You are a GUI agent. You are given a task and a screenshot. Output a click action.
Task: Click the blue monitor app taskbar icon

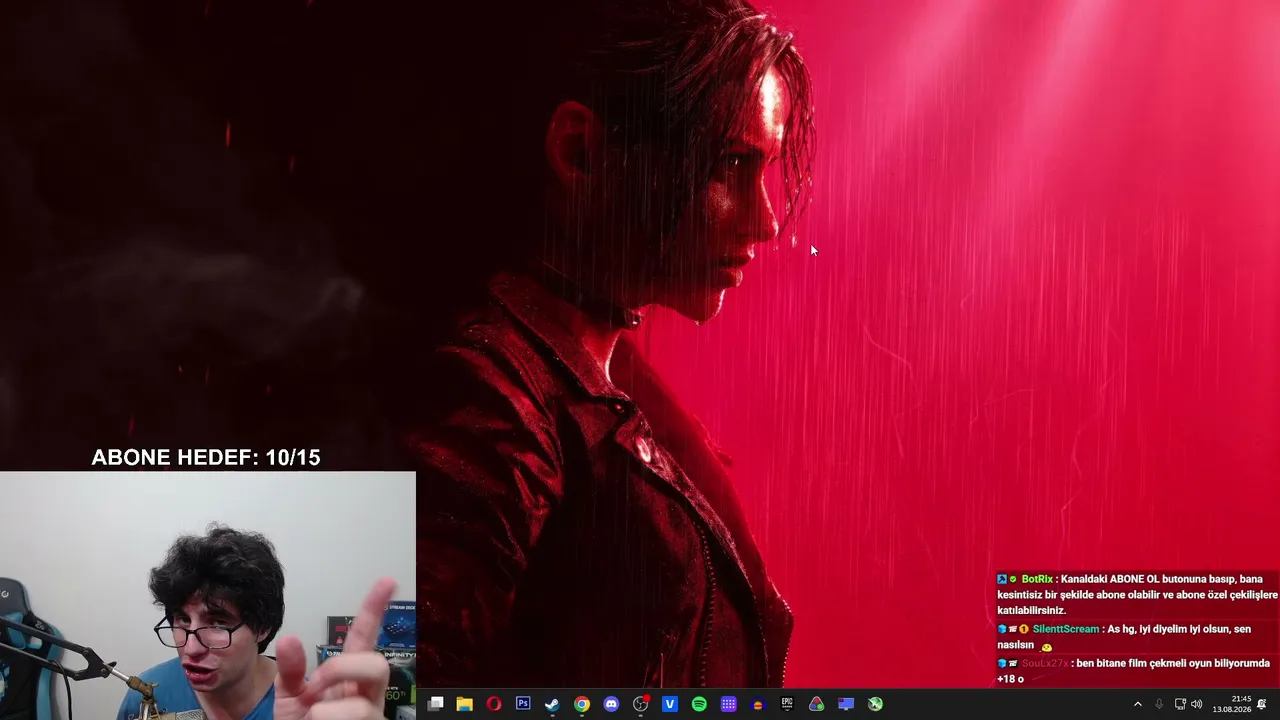(846, 704)
